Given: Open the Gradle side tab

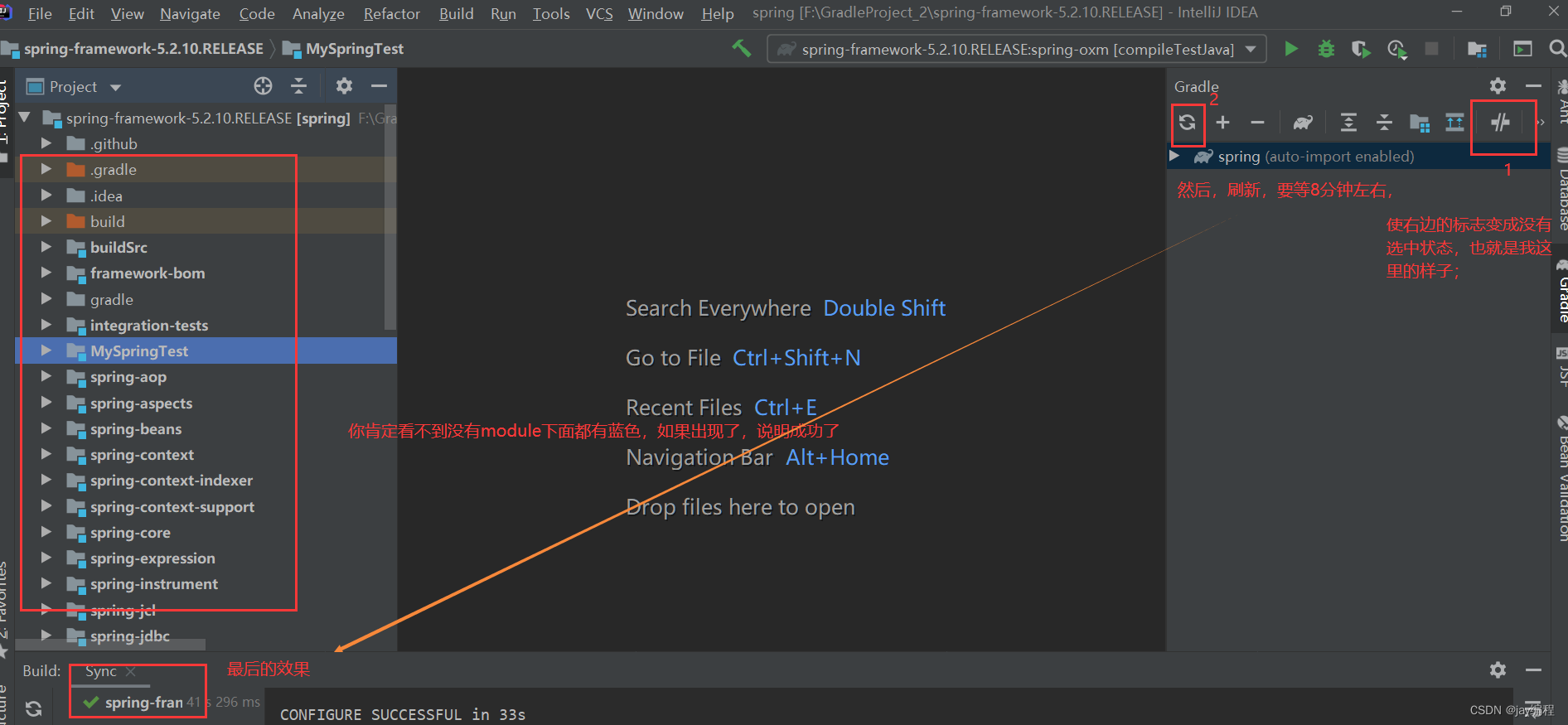Looking at the screenshot, I should (x=1561, y=292).
